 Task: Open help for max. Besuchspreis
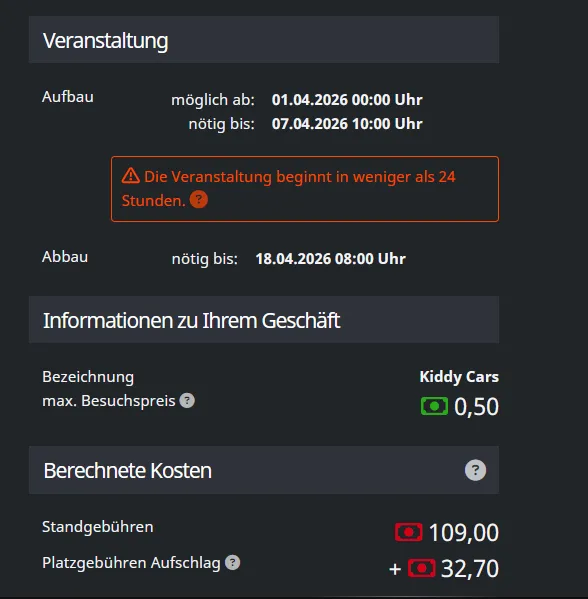tap(187, 401)
